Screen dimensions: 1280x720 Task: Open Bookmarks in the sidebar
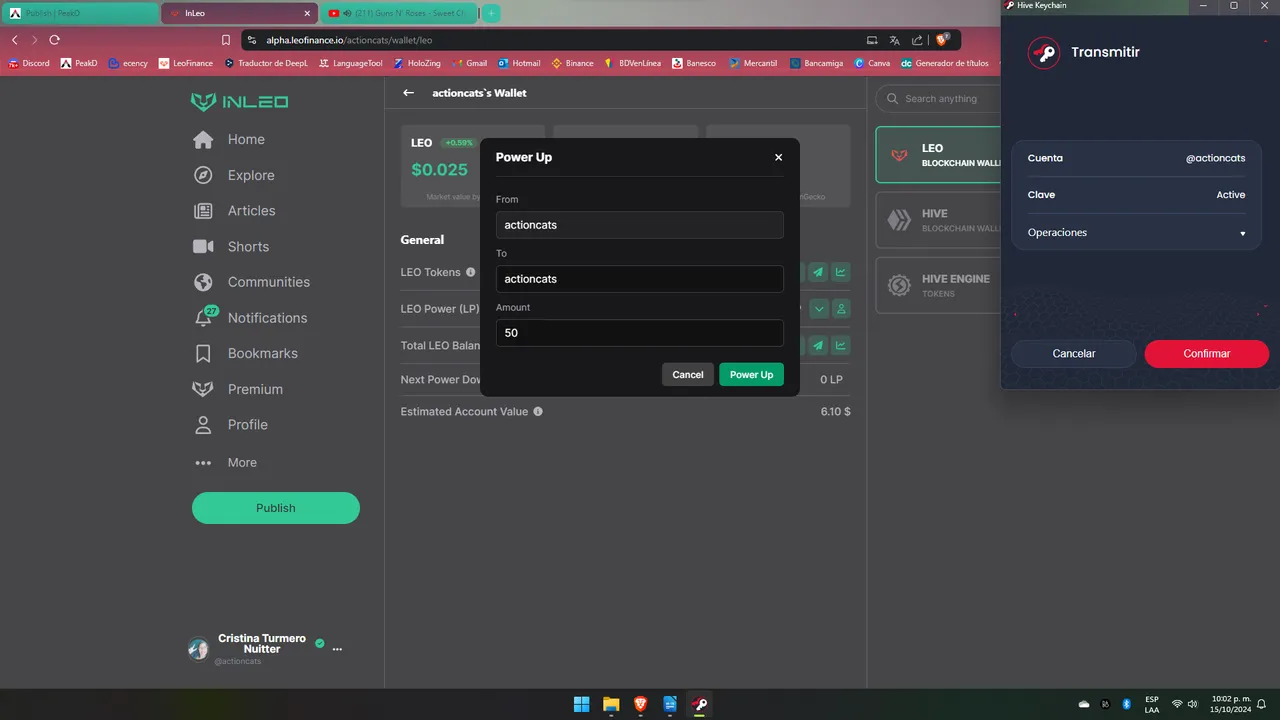245,353
